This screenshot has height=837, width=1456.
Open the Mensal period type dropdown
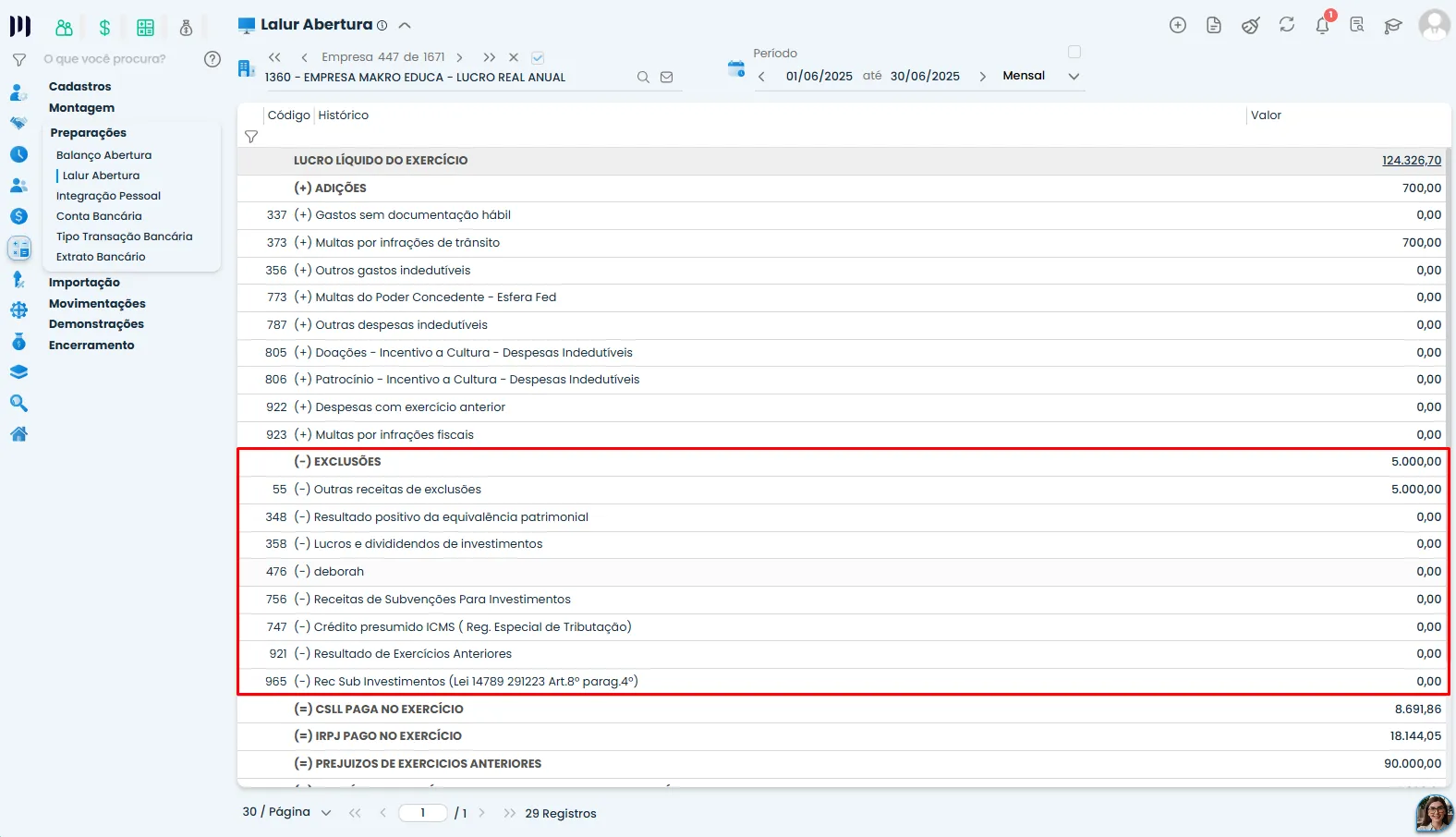pyautogui.click(x=1041, y=76)
